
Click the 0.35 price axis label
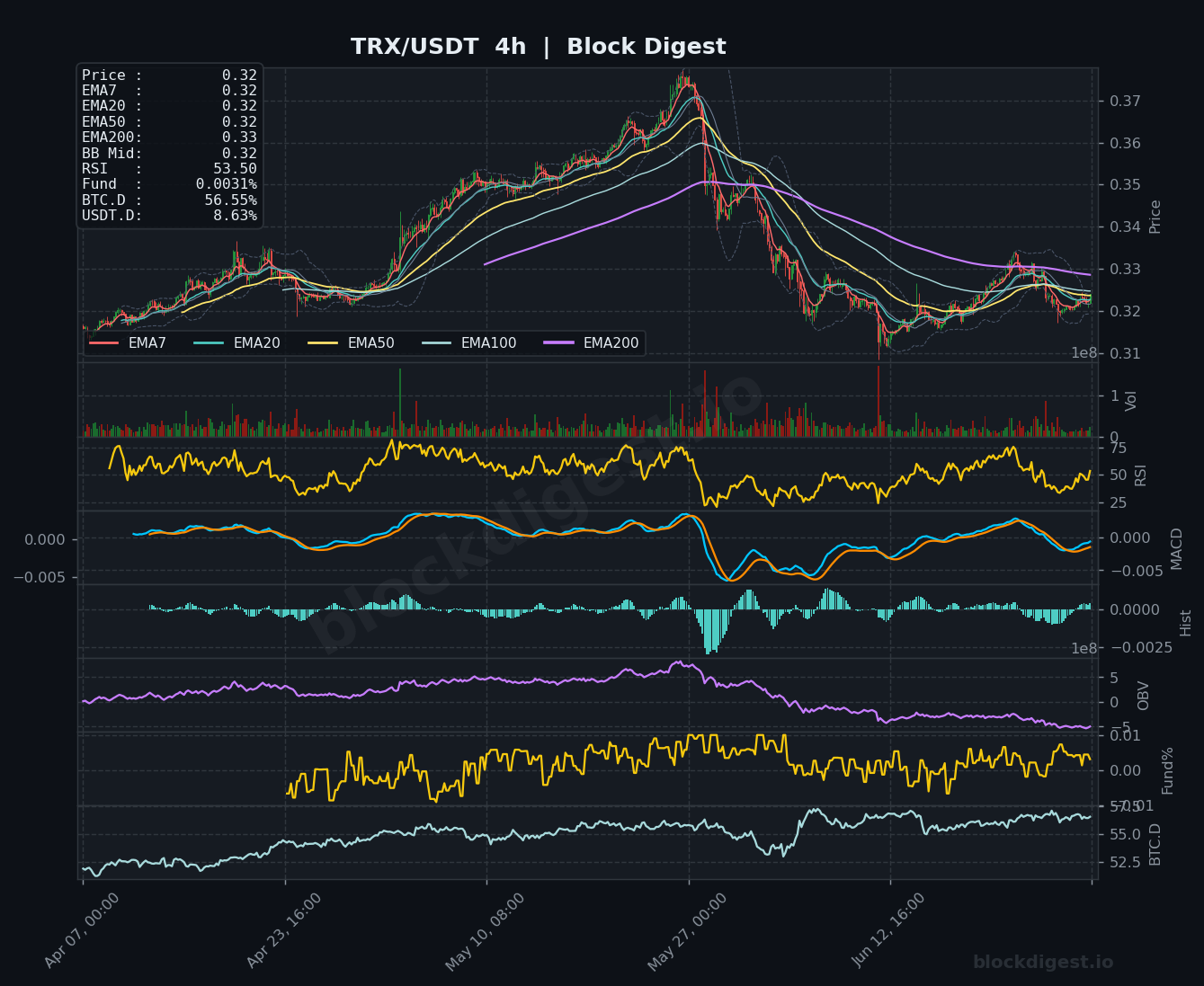pyautogui.click(x=1125, y=185)
